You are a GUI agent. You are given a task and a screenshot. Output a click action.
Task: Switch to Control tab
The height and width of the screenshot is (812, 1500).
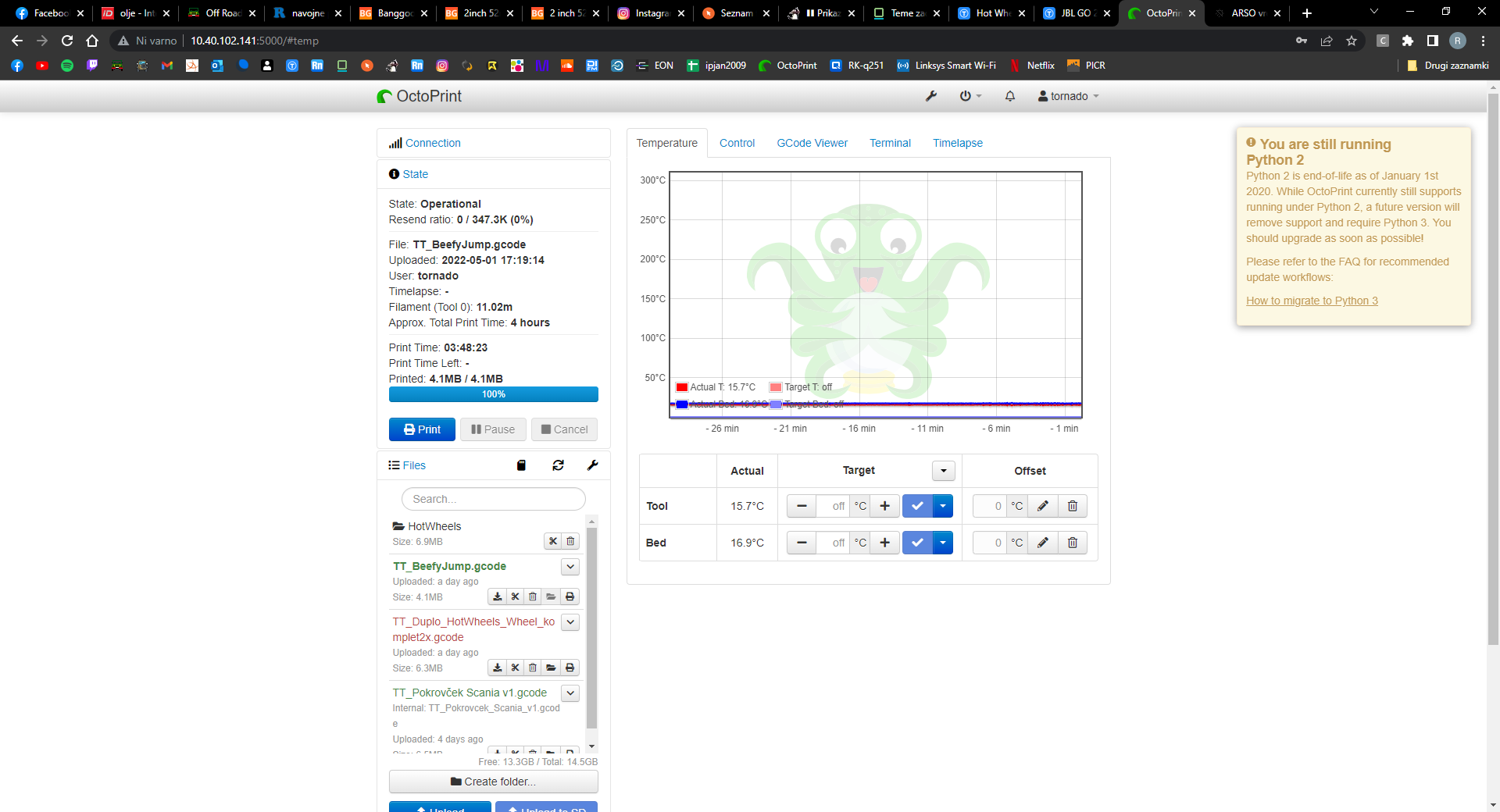tap(737, 143)
